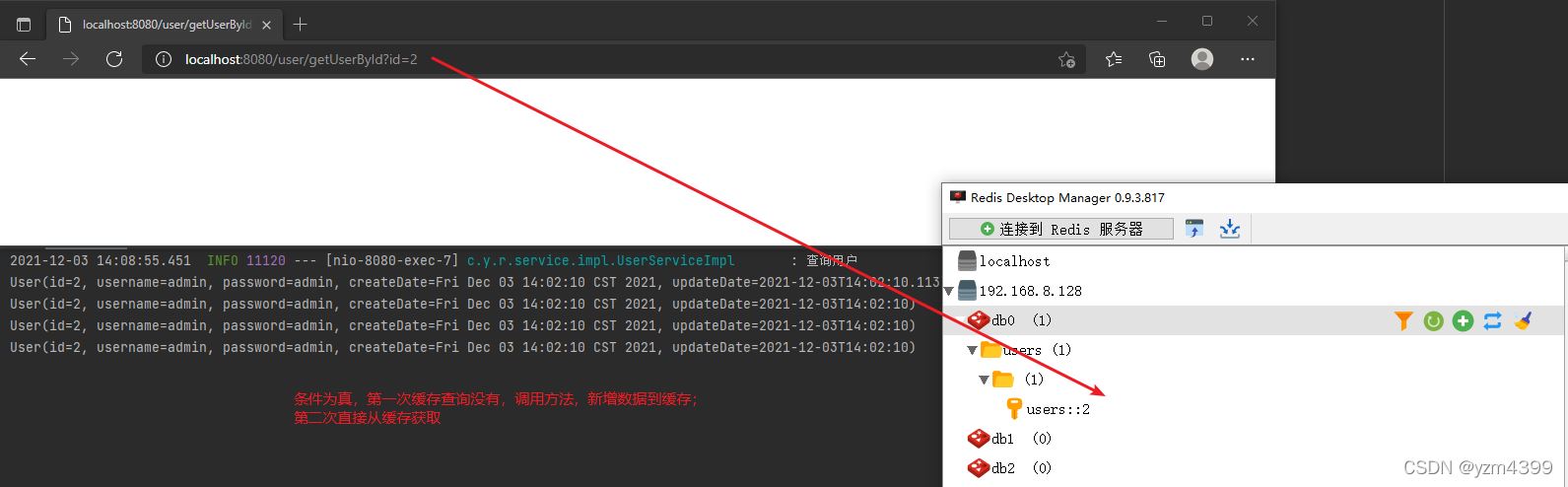Select the db2 (0) database

(x=1010, y=468)
